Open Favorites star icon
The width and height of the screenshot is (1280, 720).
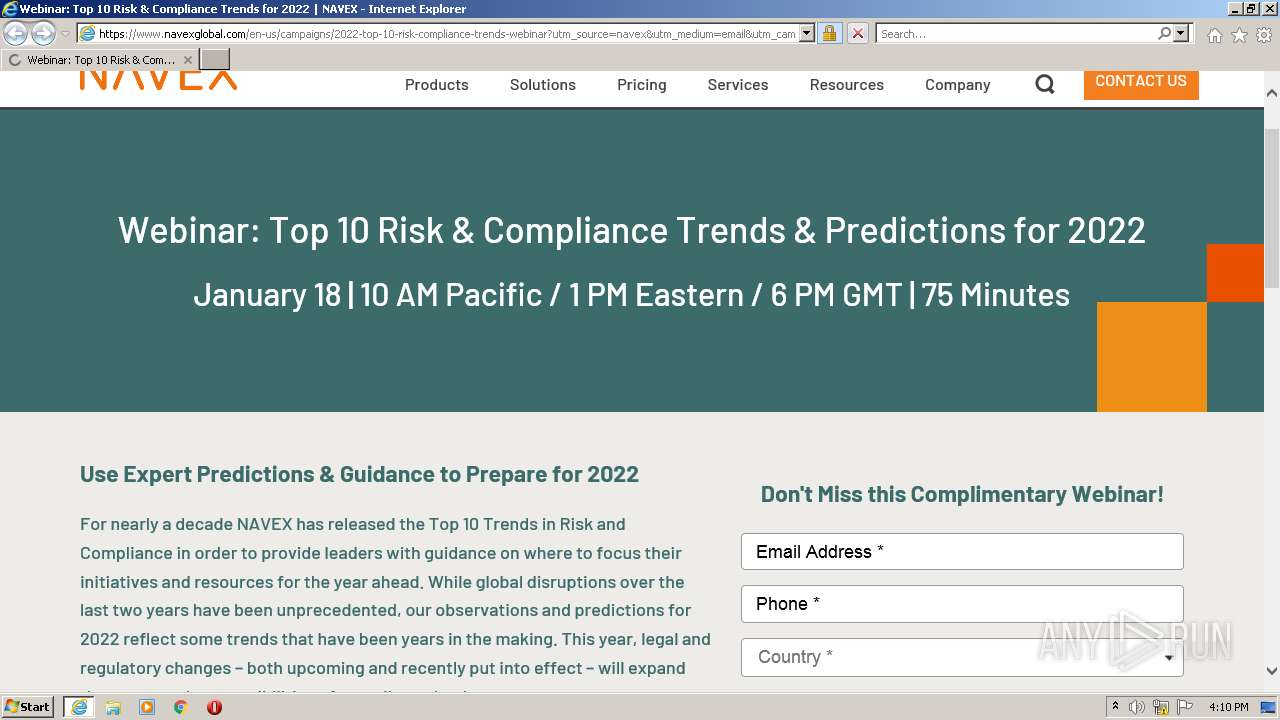tap(1239, 35)
